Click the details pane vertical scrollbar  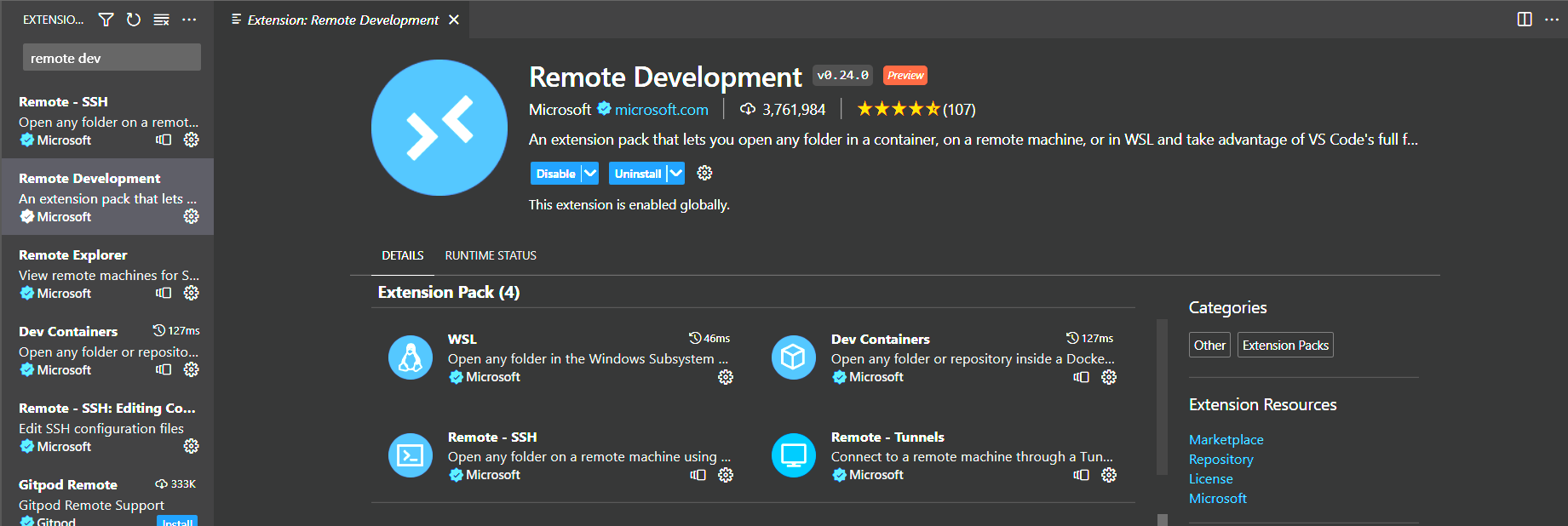pos(1162,397)
